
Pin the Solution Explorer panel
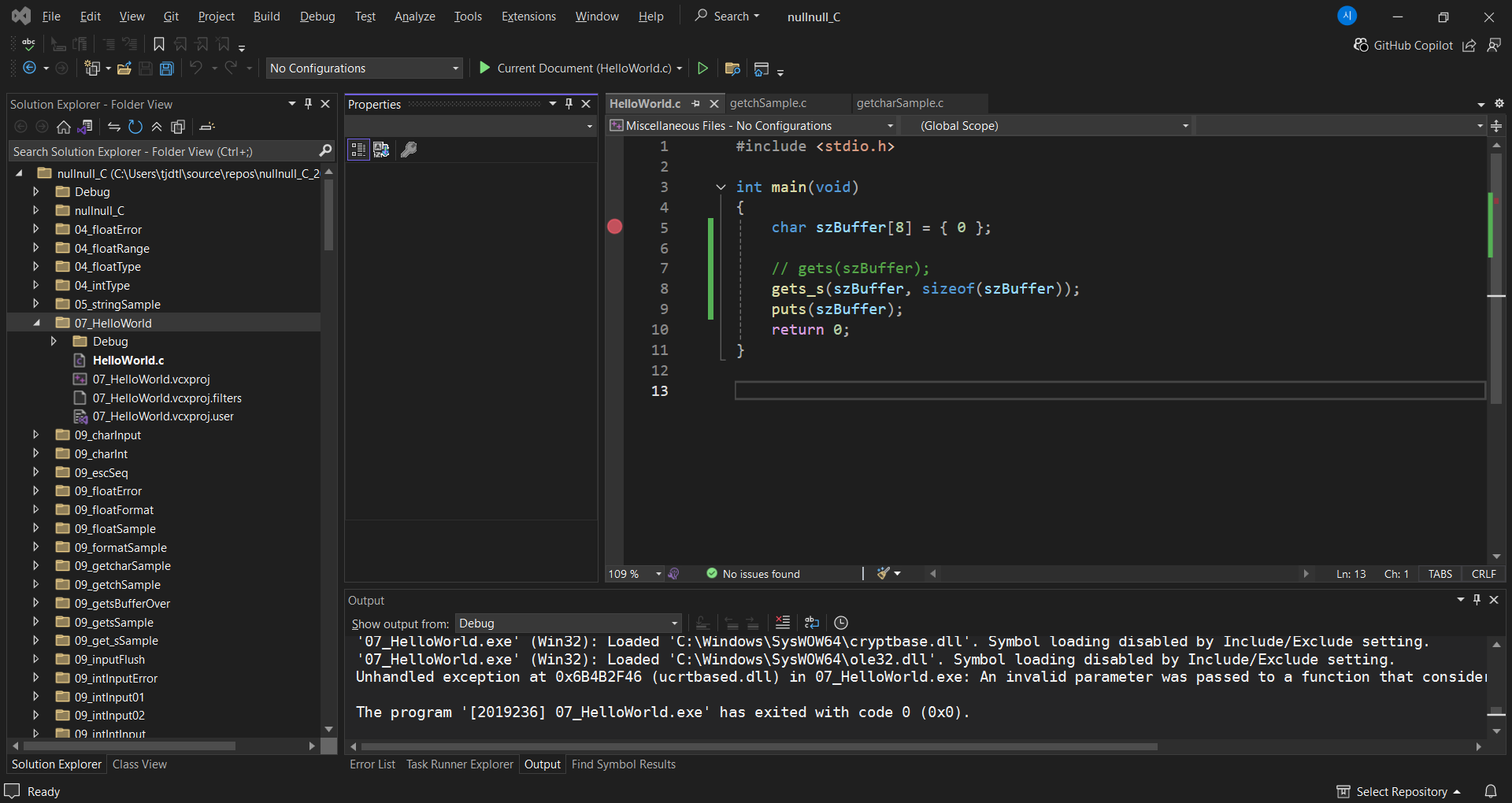pos(308,104)
